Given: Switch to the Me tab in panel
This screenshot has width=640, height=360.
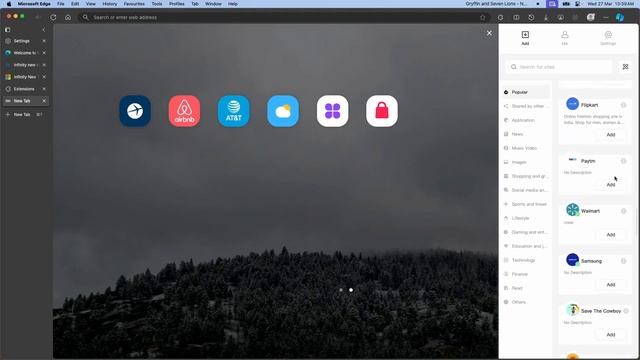Looking at the screenshot, I should tap(564, 38).
